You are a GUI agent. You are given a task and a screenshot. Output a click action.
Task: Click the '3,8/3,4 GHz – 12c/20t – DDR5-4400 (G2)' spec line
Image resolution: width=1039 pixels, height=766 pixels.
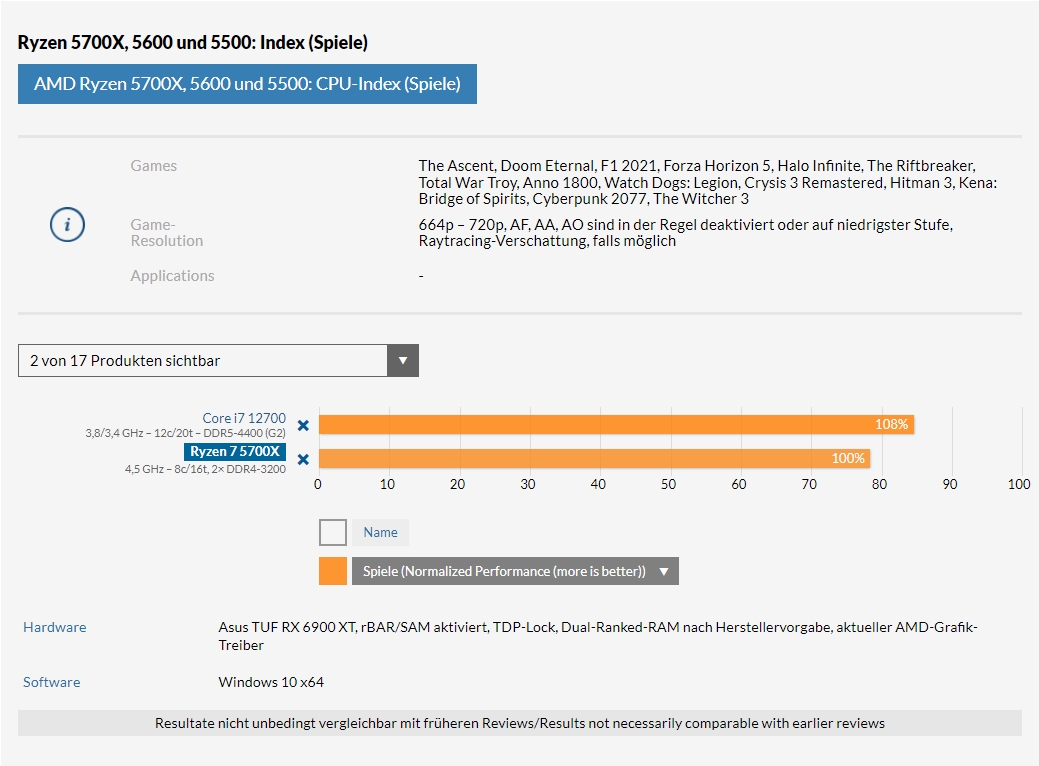(x=186, y=433)
